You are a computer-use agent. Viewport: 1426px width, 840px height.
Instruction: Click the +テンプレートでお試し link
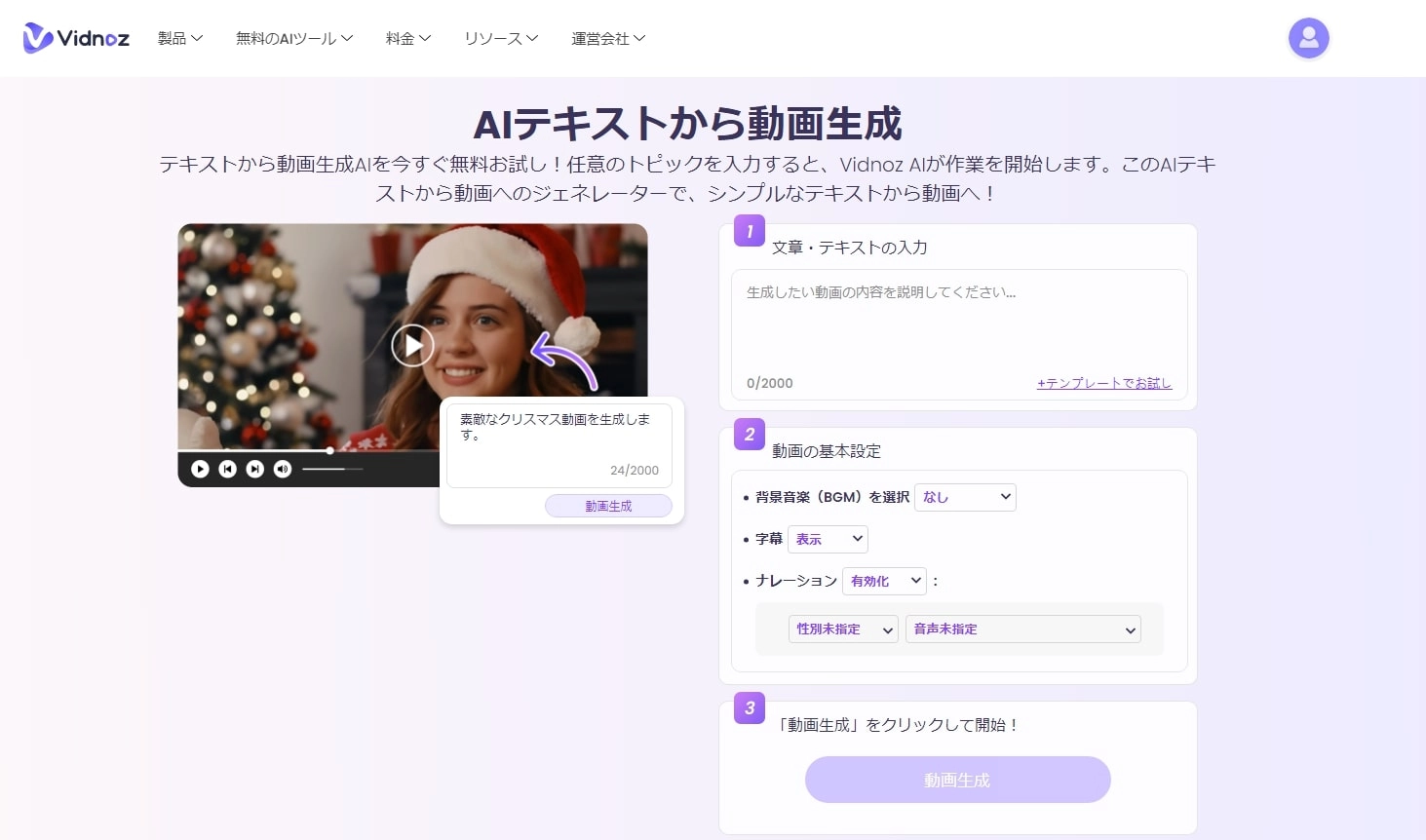[x=1104, y=383]
